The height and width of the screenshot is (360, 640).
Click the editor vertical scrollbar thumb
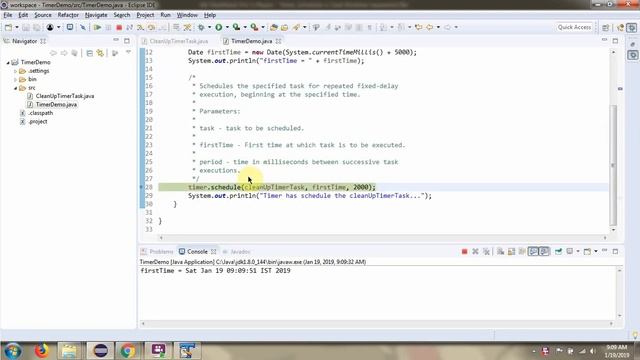(613, 164)
